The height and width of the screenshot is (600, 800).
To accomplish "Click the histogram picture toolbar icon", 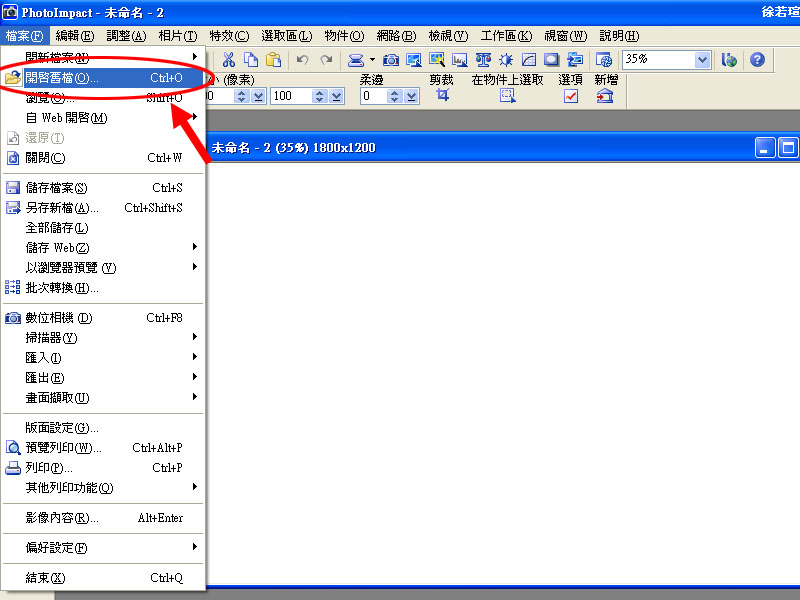I will click(460, 60).
